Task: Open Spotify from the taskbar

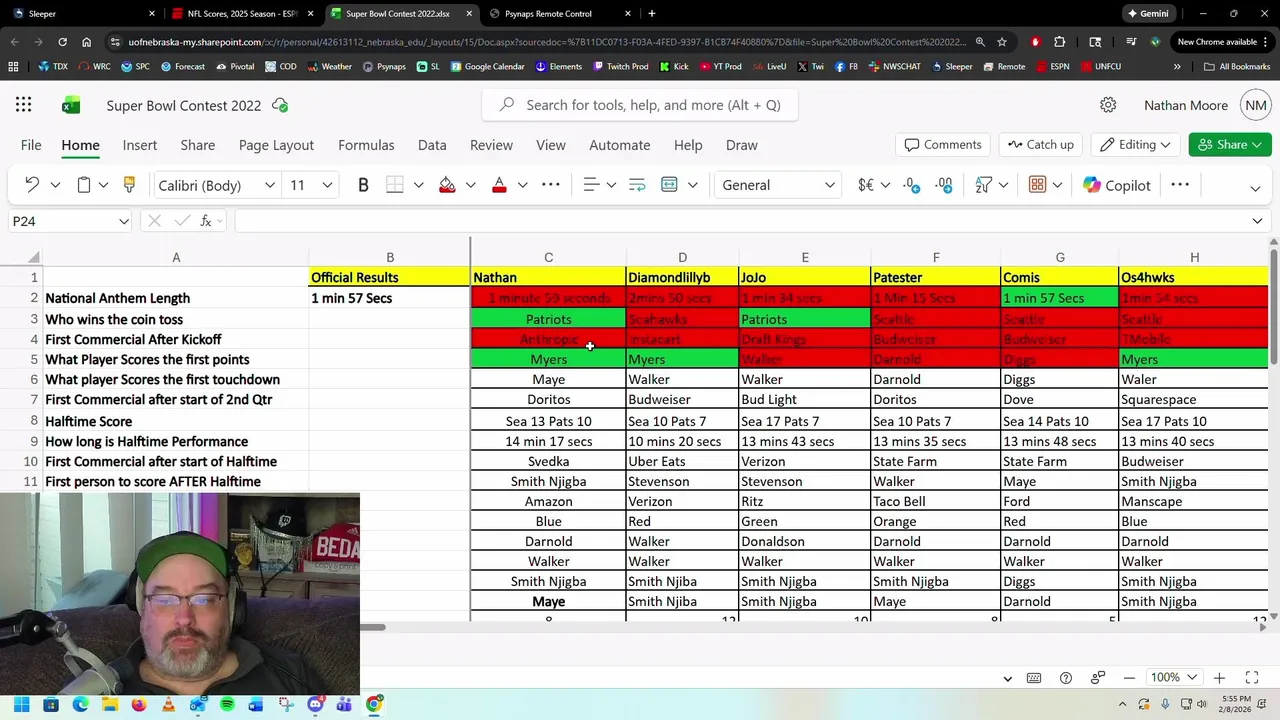Action: pos(227,704)
